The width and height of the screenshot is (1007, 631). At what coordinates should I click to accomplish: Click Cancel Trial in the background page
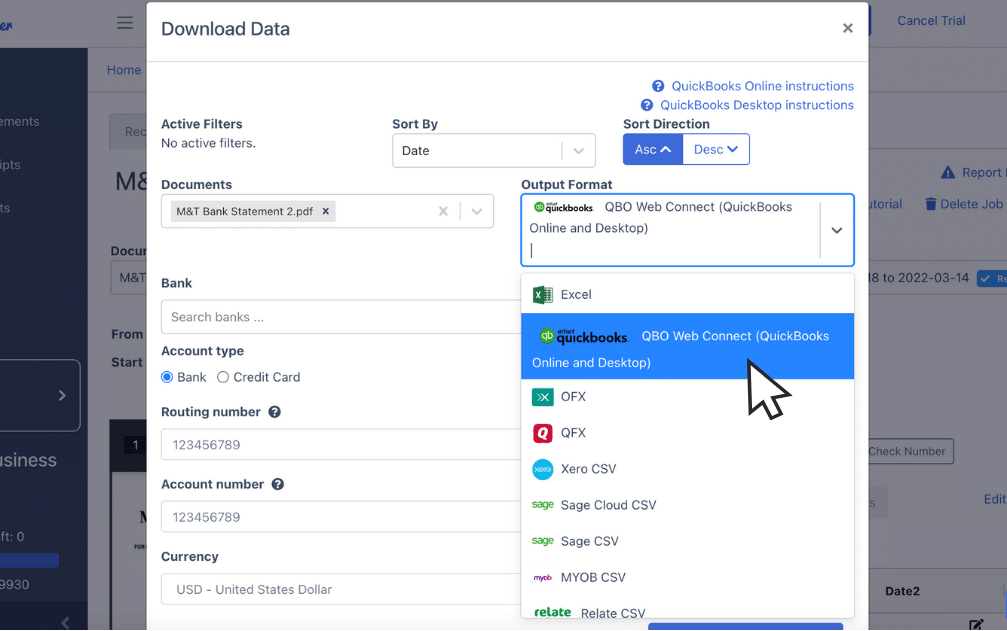click(x=931, y=21)
